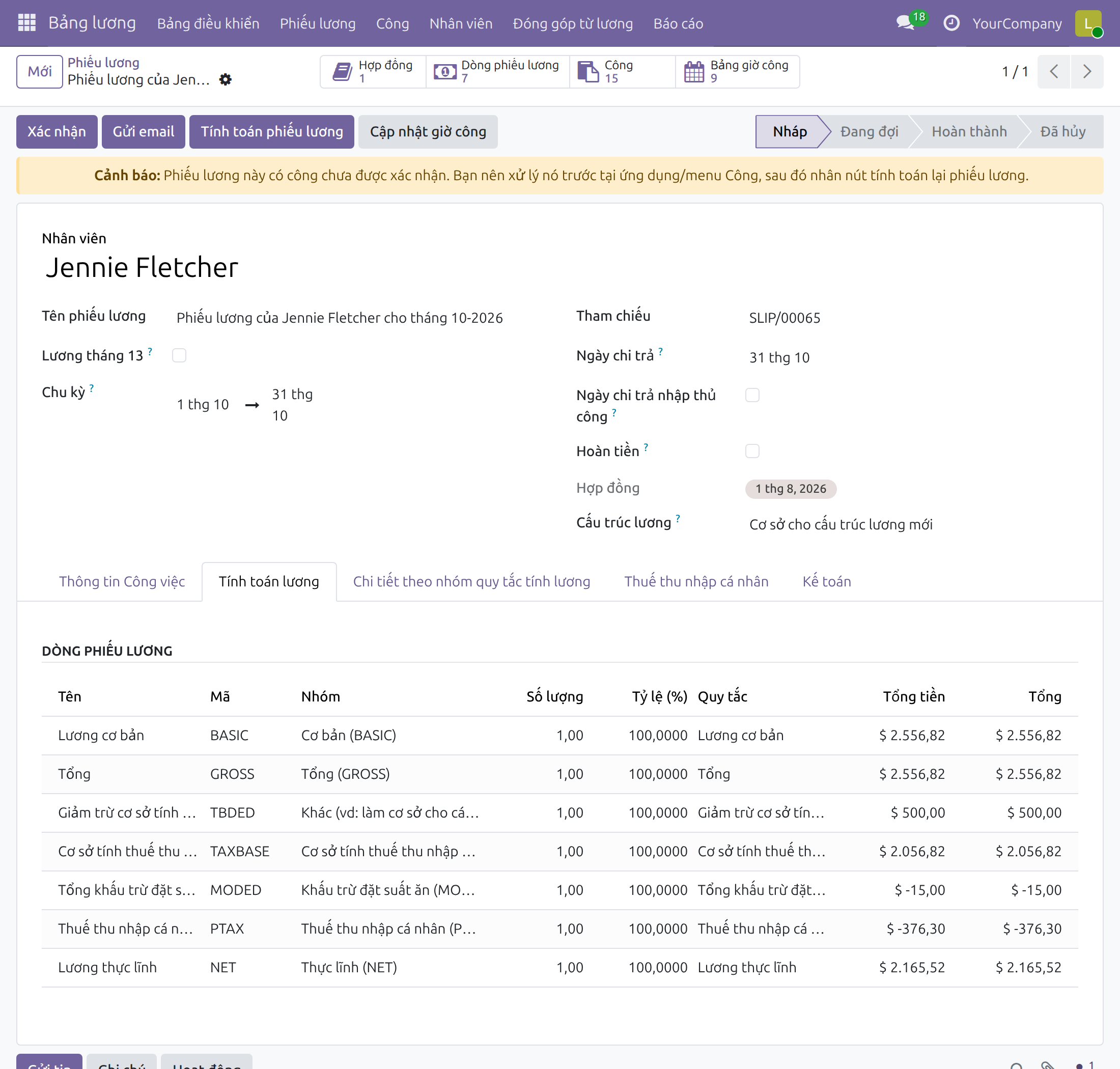This screenshot has width=1120, height=1069.
Task: Click Tính toán phiếu lương button
Action: coord(272,132)
